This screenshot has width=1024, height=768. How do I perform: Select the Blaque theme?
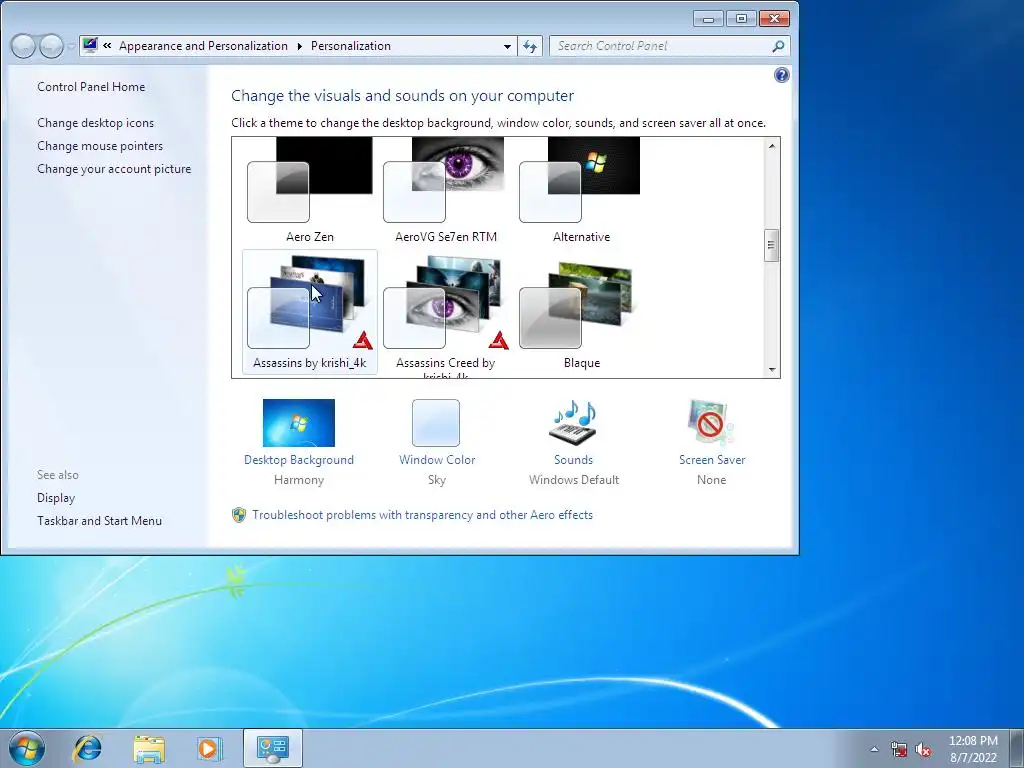point(581,312)
